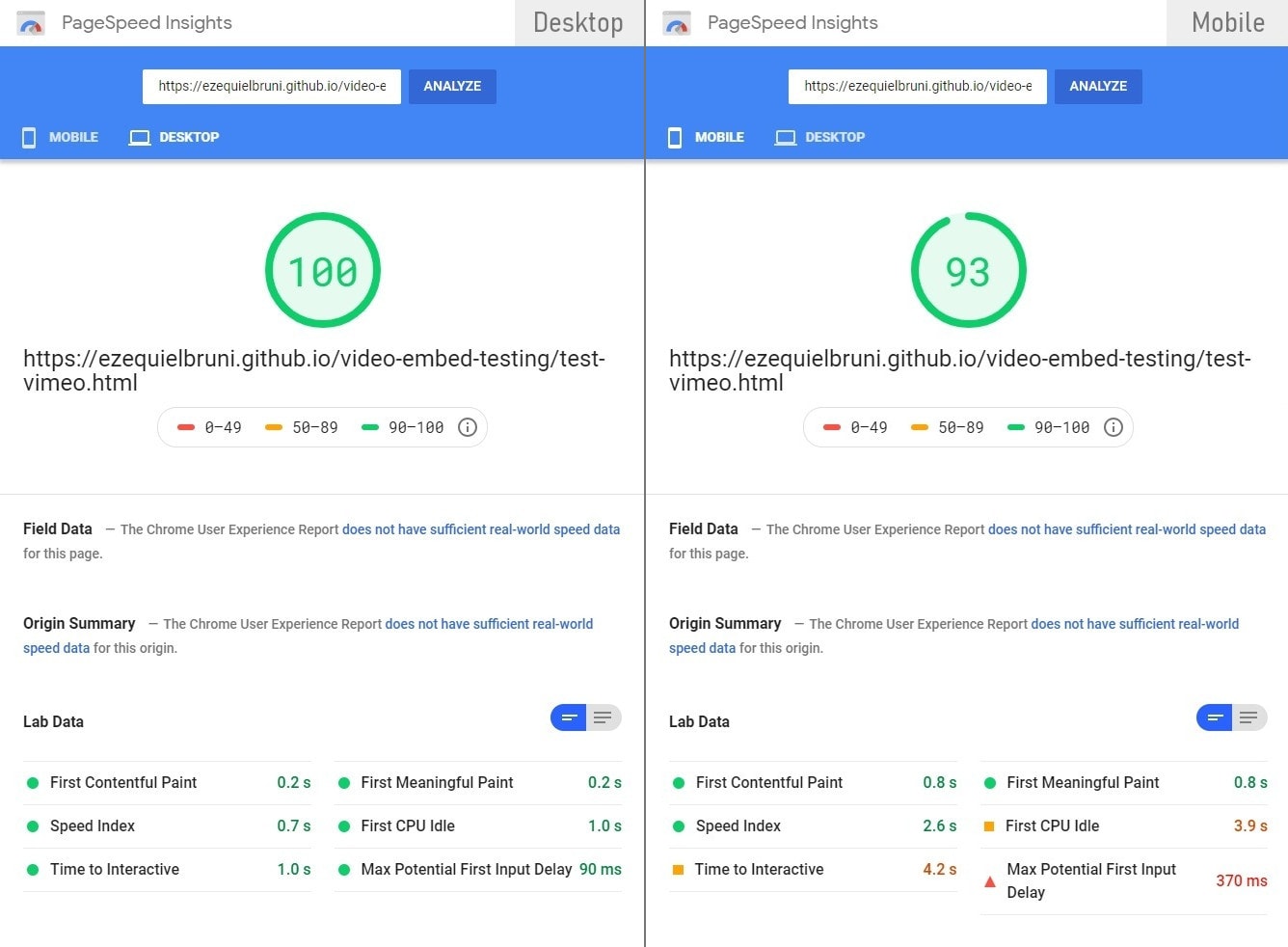Click the 90 ms value in Desktop panel
The width and height of the screenshot is (1288, 947).
tap(601, 870)
